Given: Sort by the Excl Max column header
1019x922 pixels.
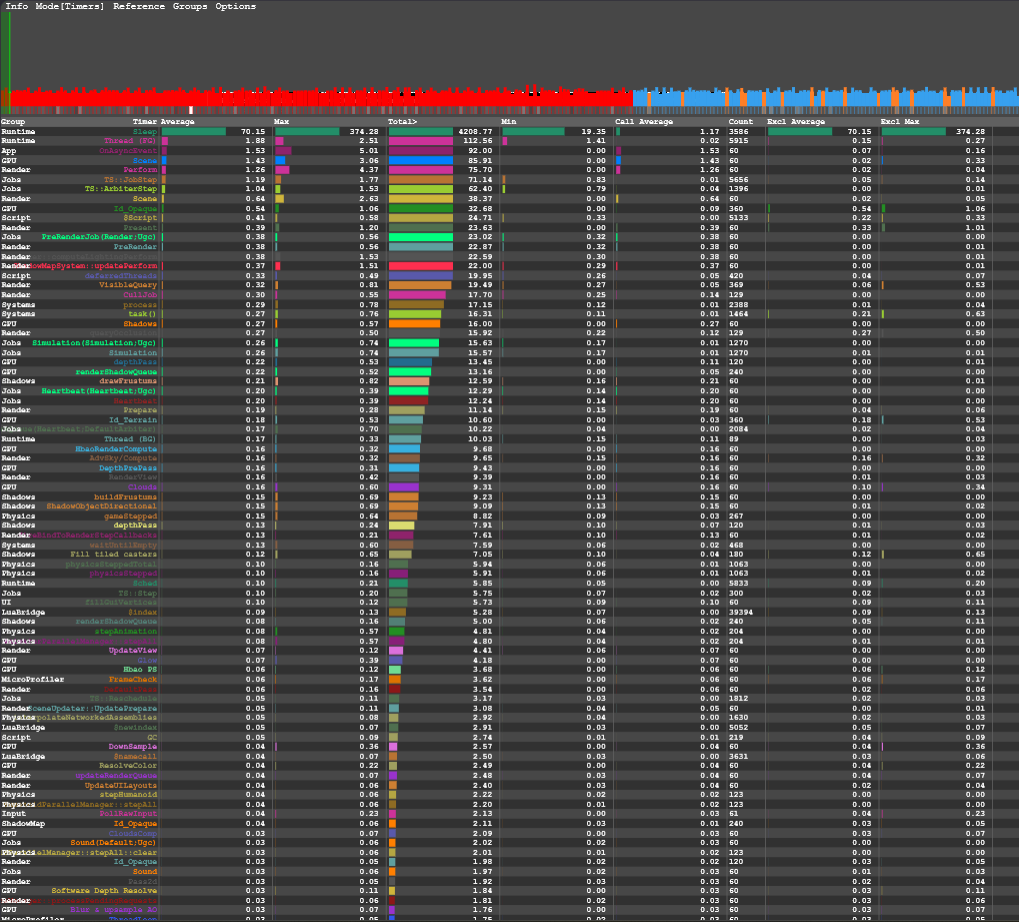Looking at the screenshot, I should pyautogui.click(x=899, y=122).
